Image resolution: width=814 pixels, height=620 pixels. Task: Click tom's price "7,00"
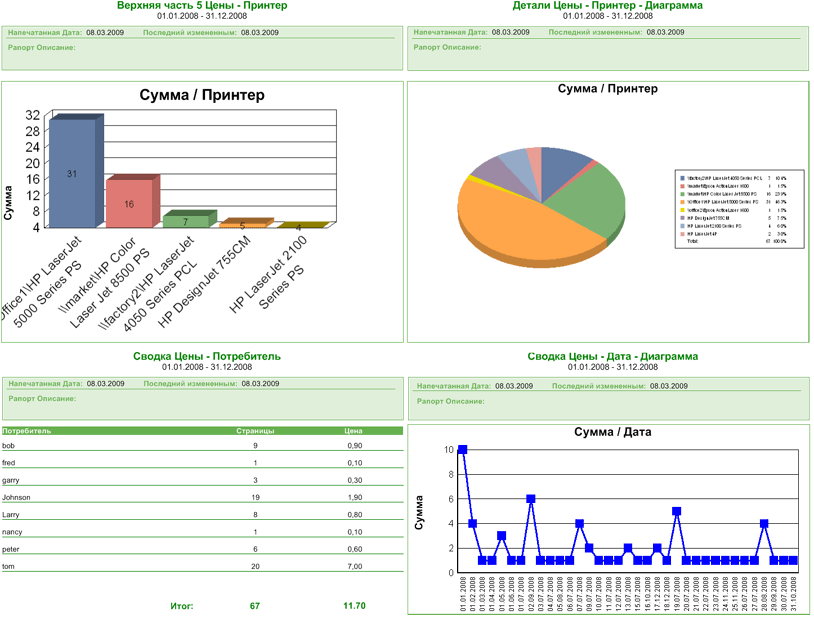(355, 567)
